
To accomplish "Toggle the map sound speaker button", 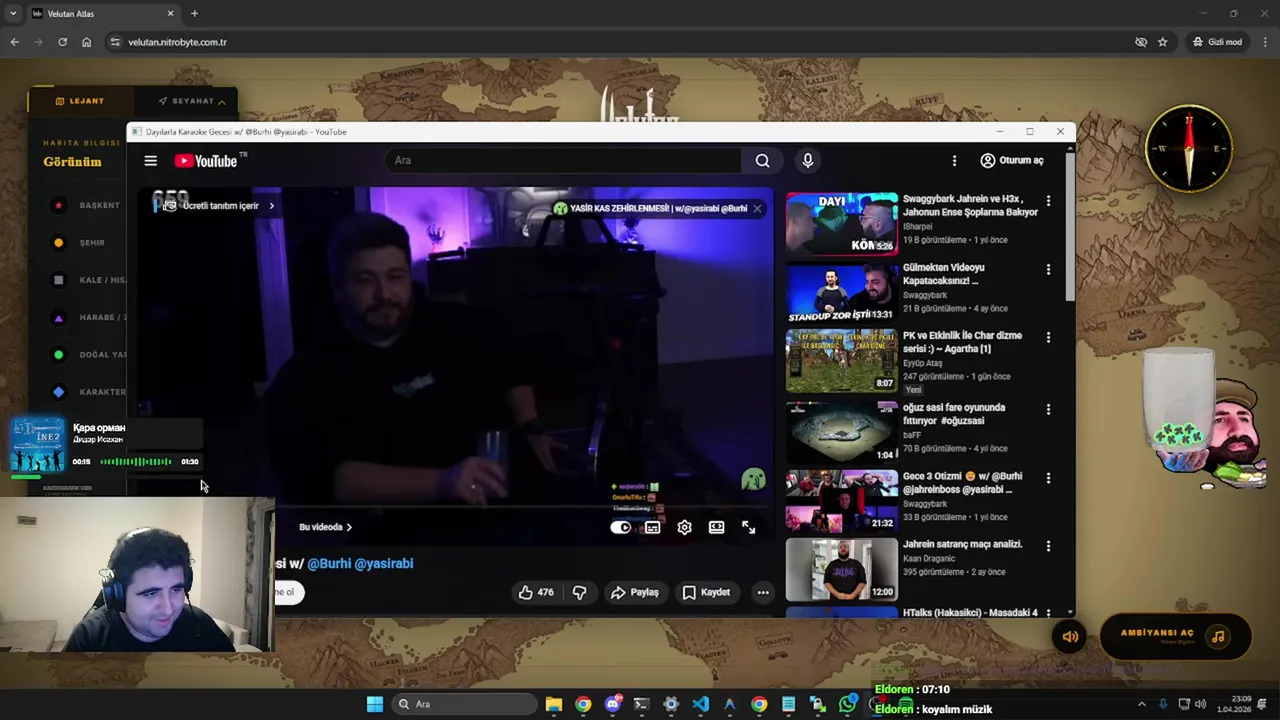I will [x=1069, y=637].
